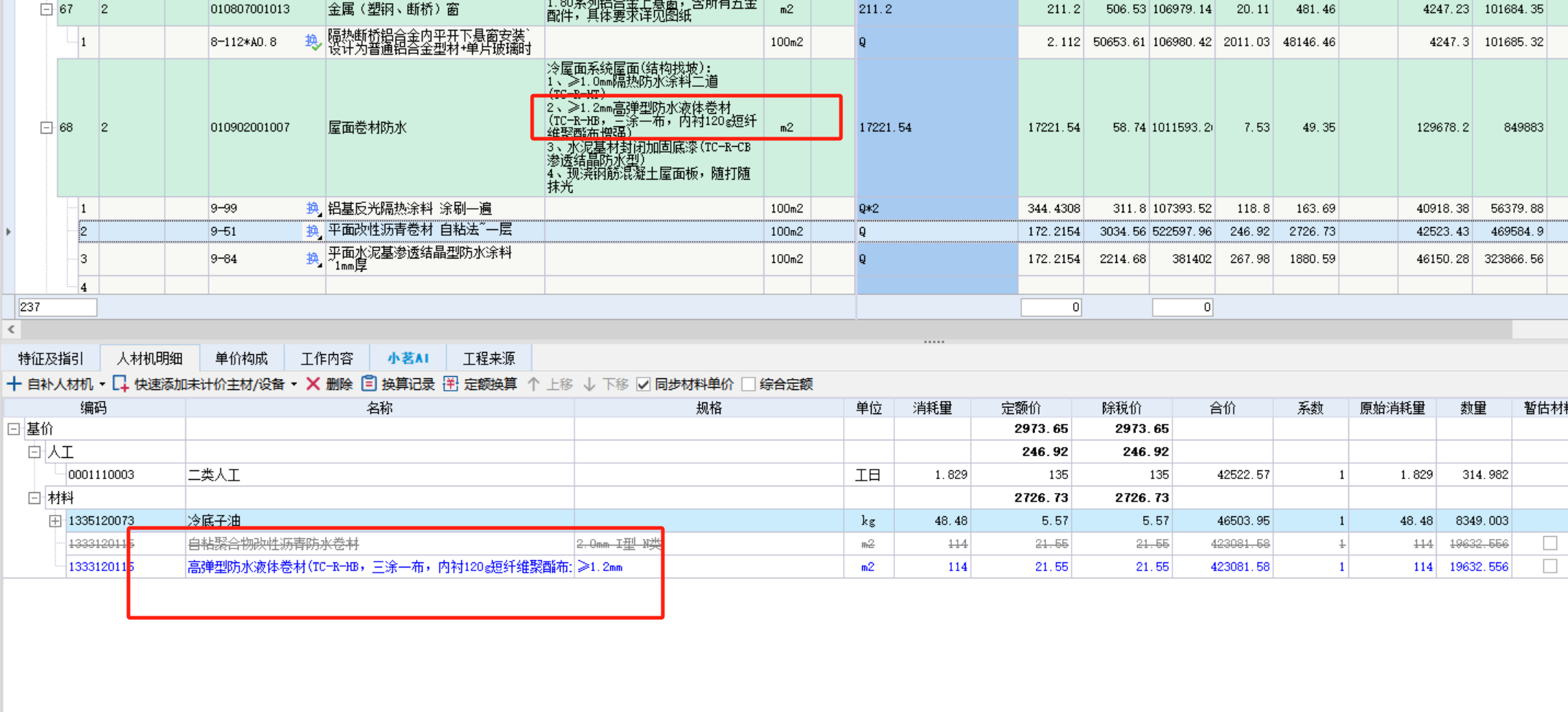Collapse row 68 屋面卷材防水
1568x712 pixels.
(46, 128)
